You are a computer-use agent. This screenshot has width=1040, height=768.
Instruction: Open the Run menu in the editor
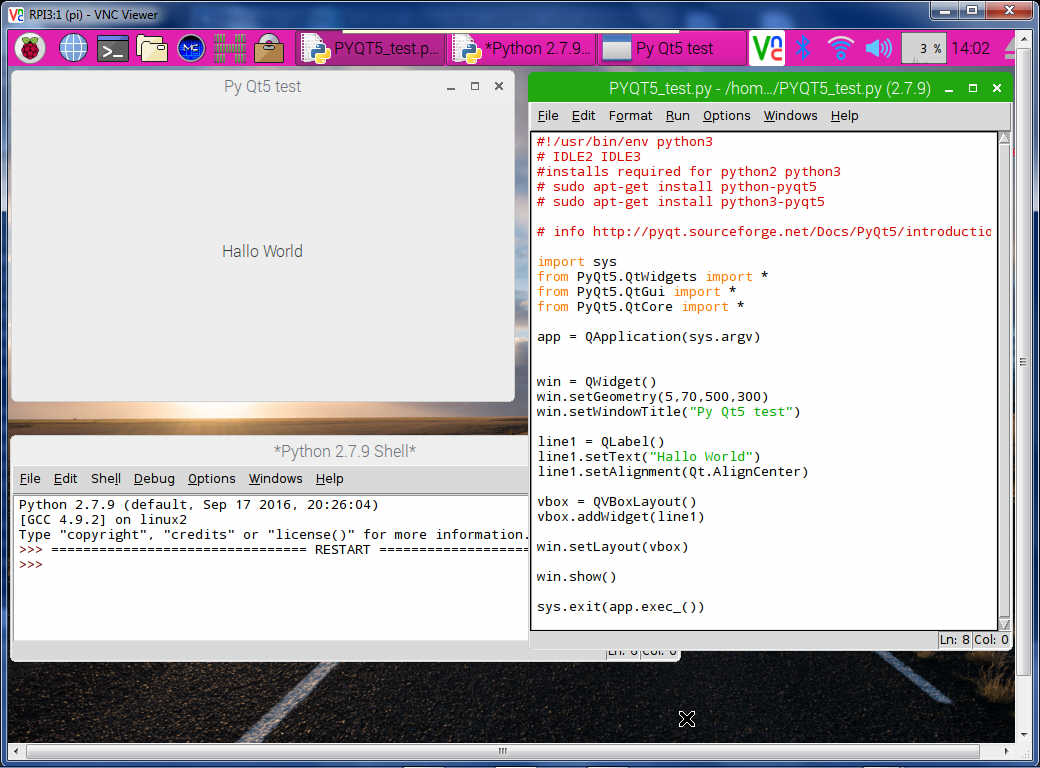click(x=677, y=115)
